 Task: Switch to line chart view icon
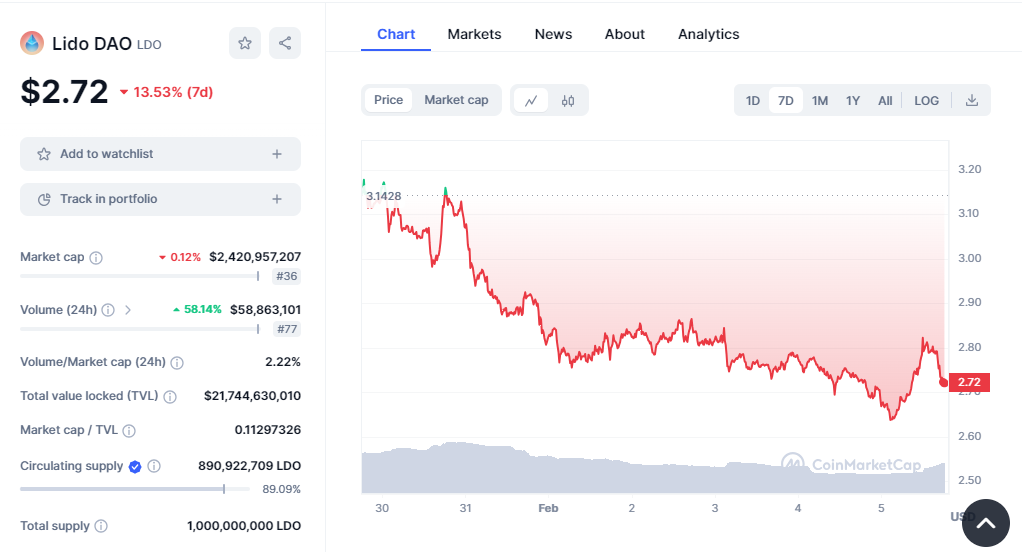(x=531, y=100)
